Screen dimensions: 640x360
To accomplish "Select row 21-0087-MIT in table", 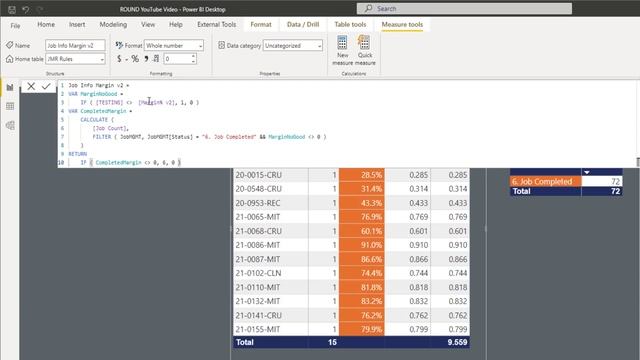I will [351, 259].
